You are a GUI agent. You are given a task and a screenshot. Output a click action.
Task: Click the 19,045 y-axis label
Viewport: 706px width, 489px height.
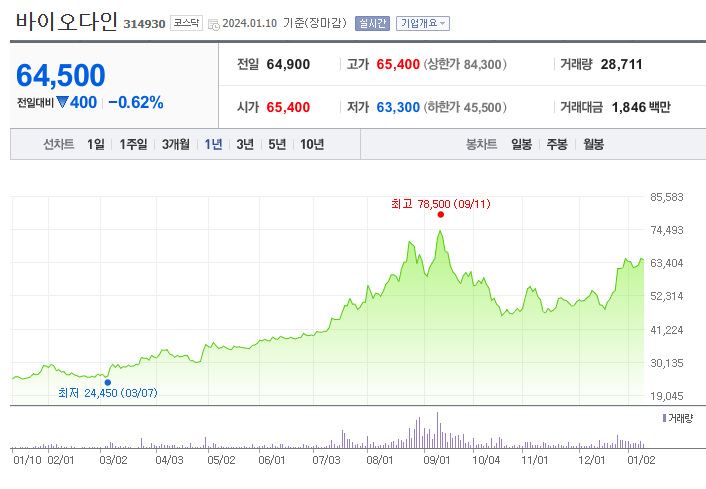tap(667, 396)
